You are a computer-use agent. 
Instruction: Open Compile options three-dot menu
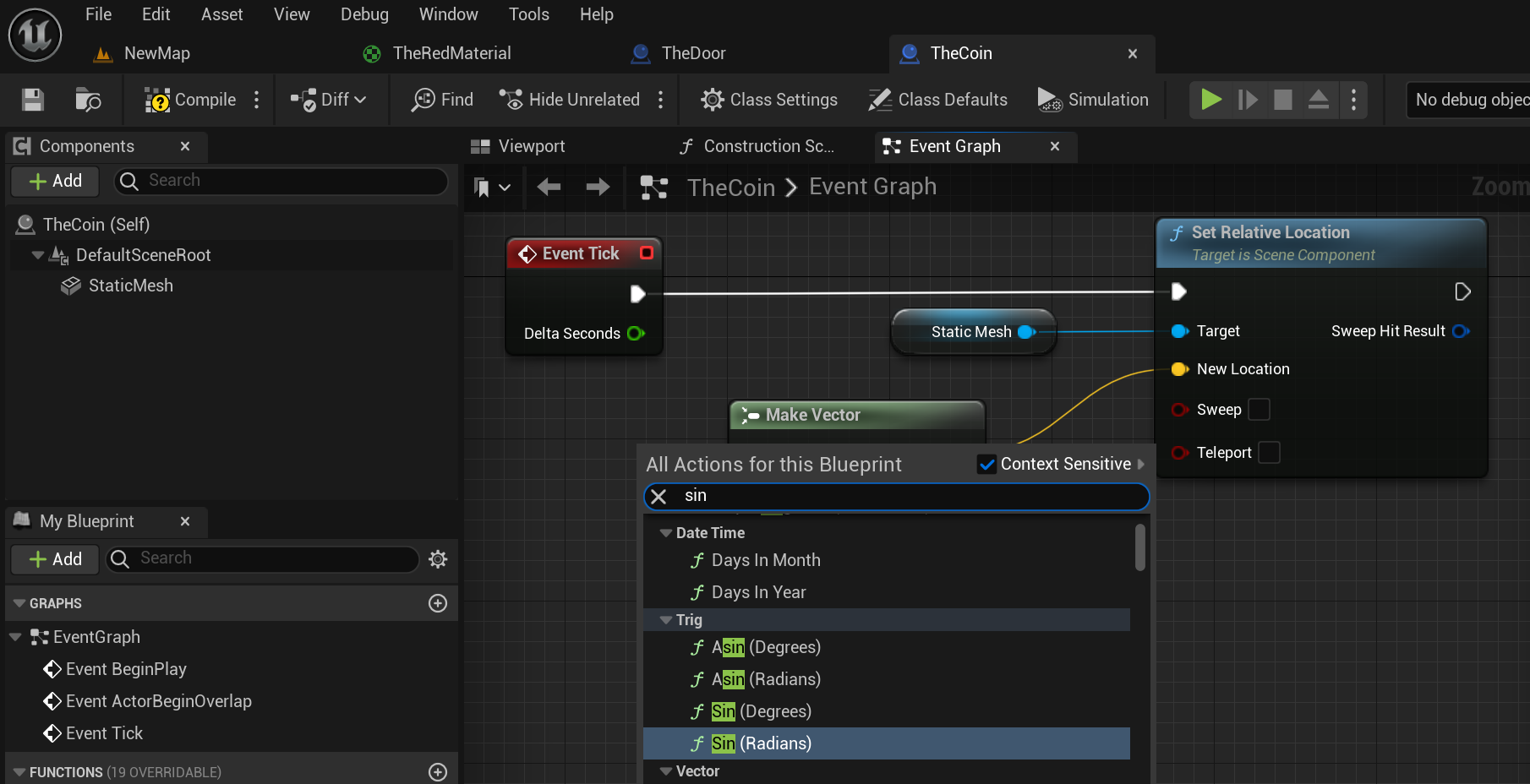point(257,100)
